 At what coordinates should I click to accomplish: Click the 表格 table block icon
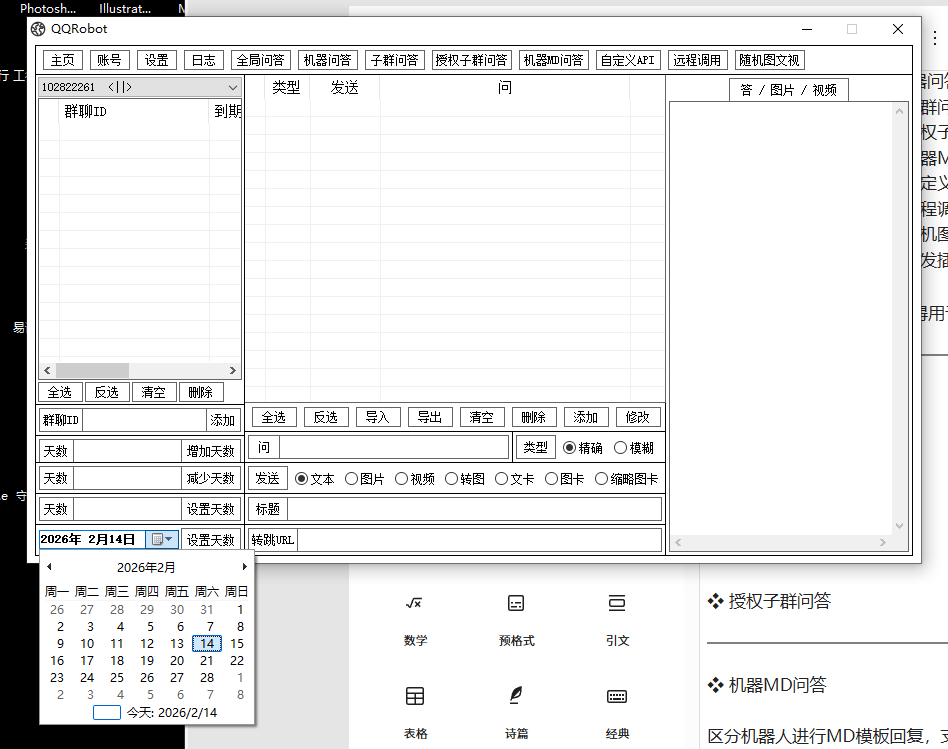tap(414, 696)
